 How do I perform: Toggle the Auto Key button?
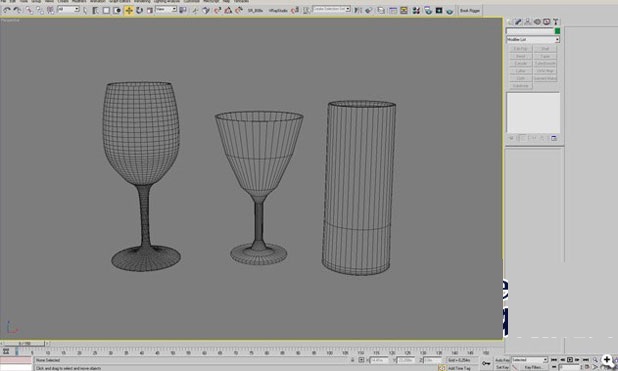point(503,360)
